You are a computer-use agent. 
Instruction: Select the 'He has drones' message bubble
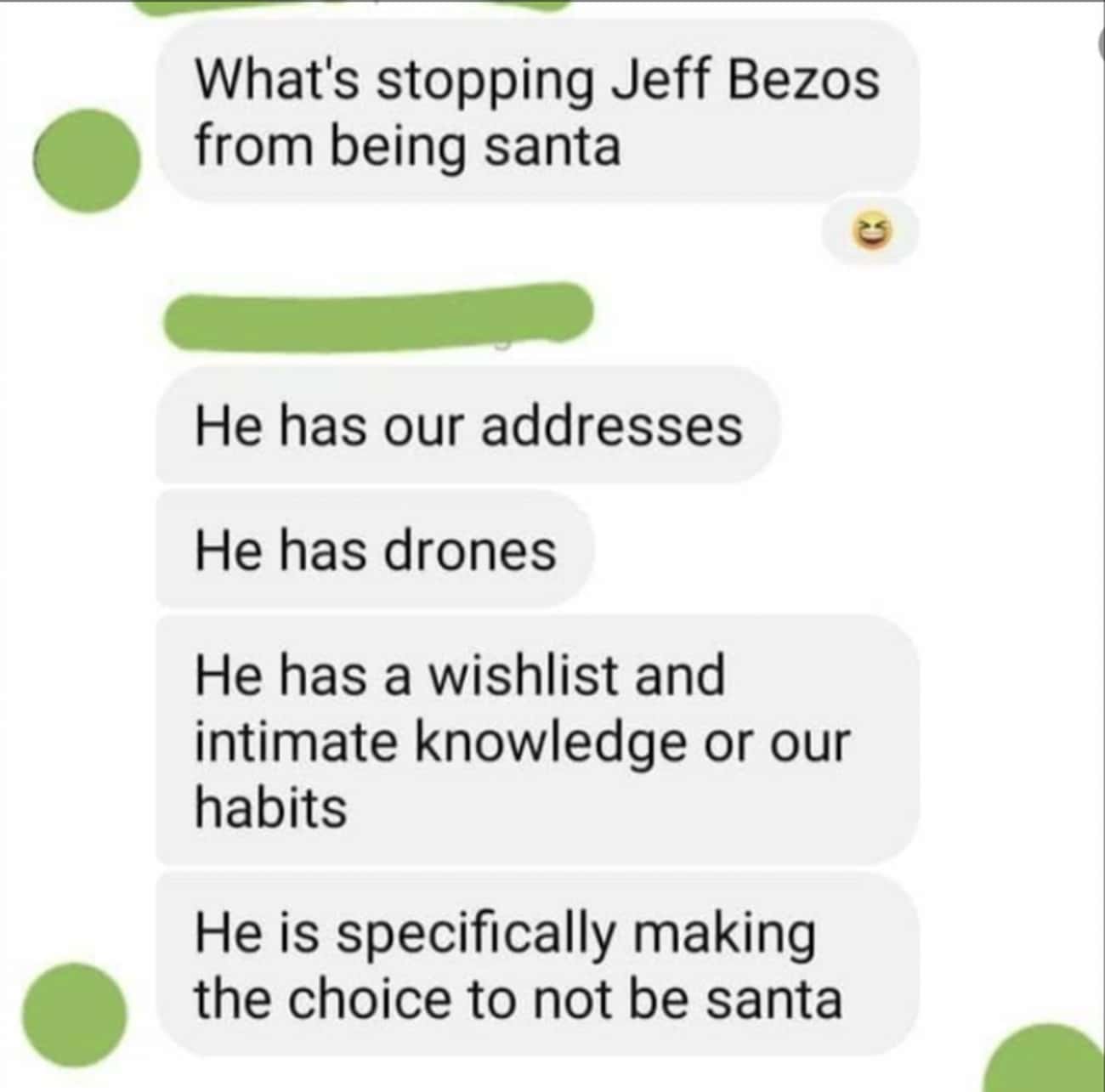pyautogui.click(x=375, y=549)
